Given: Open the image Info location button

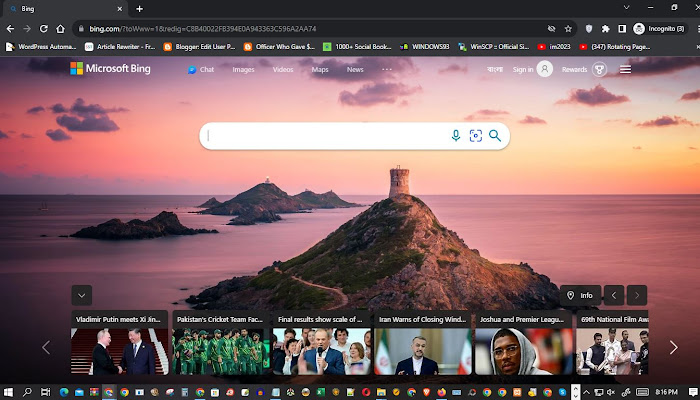Looking at the screenshot, I should (x=580, y=295).
